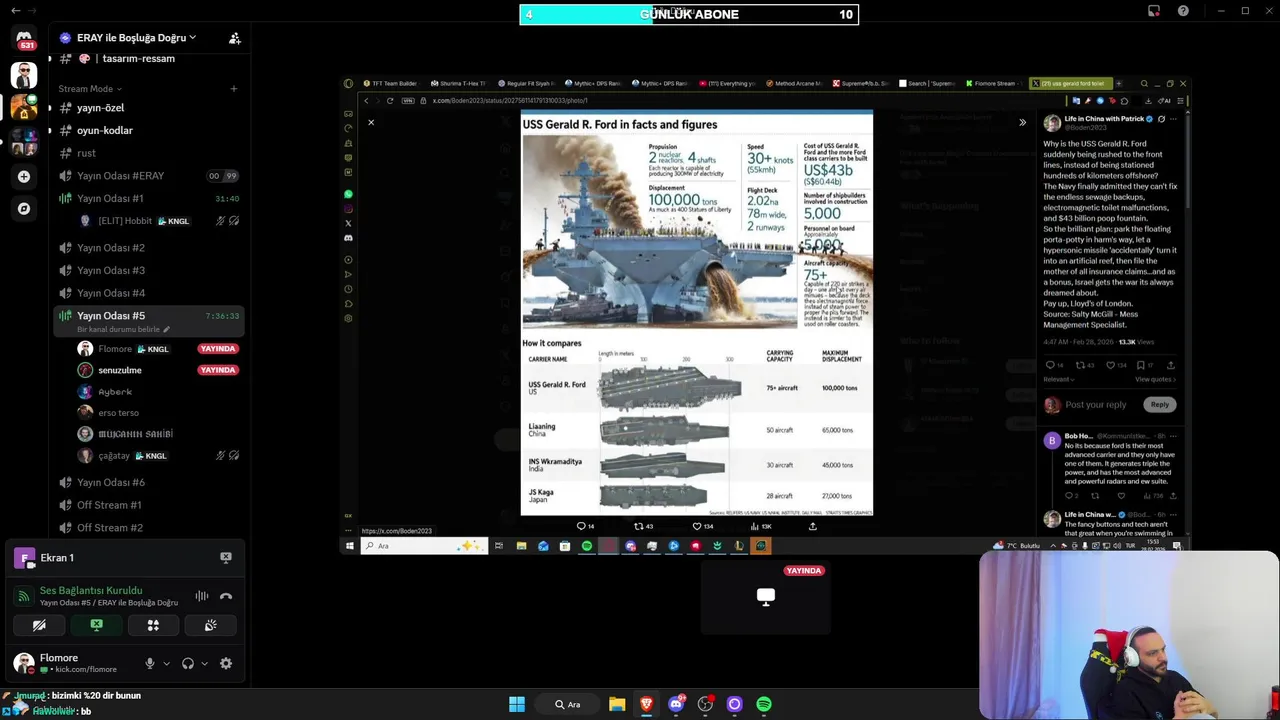
Task: Click Add a Server plus icon
Action: click(24, 176)
